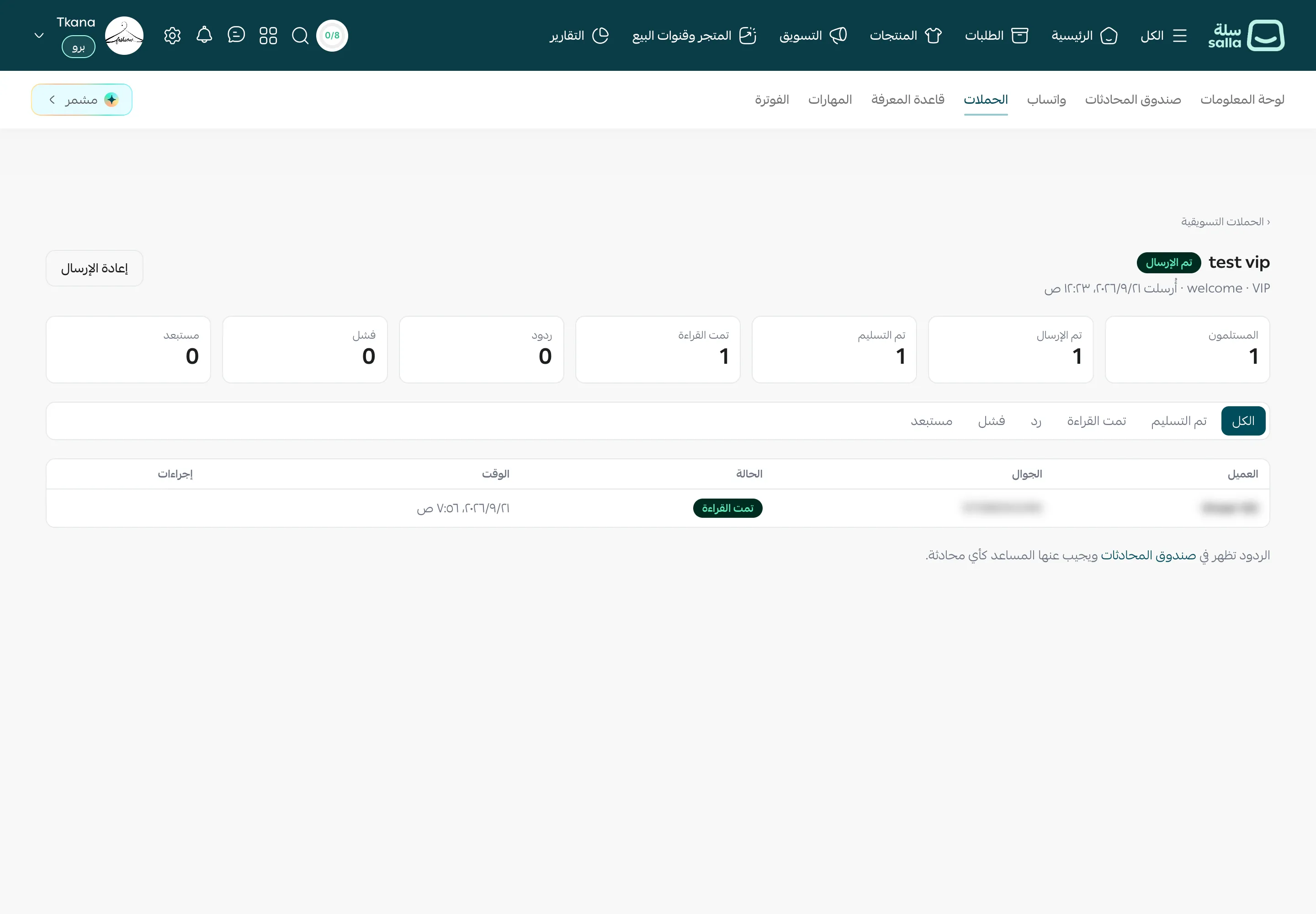Switch to صندوق المحادثات tab
Screen dimensions: 1316x914
[x=1133, y=100]
